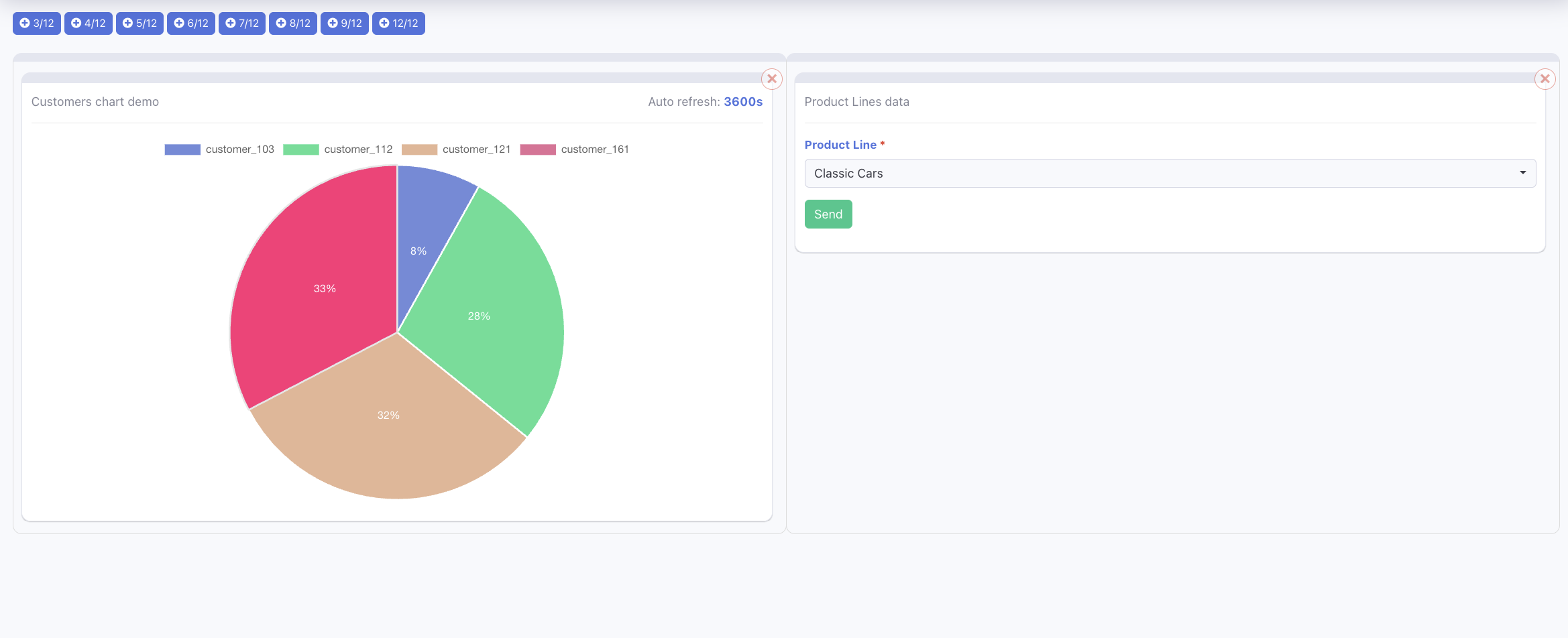Add a 12/12 full width column
Image resolution: width=1568 pixels, height=638 pixels.
[398, 23]
